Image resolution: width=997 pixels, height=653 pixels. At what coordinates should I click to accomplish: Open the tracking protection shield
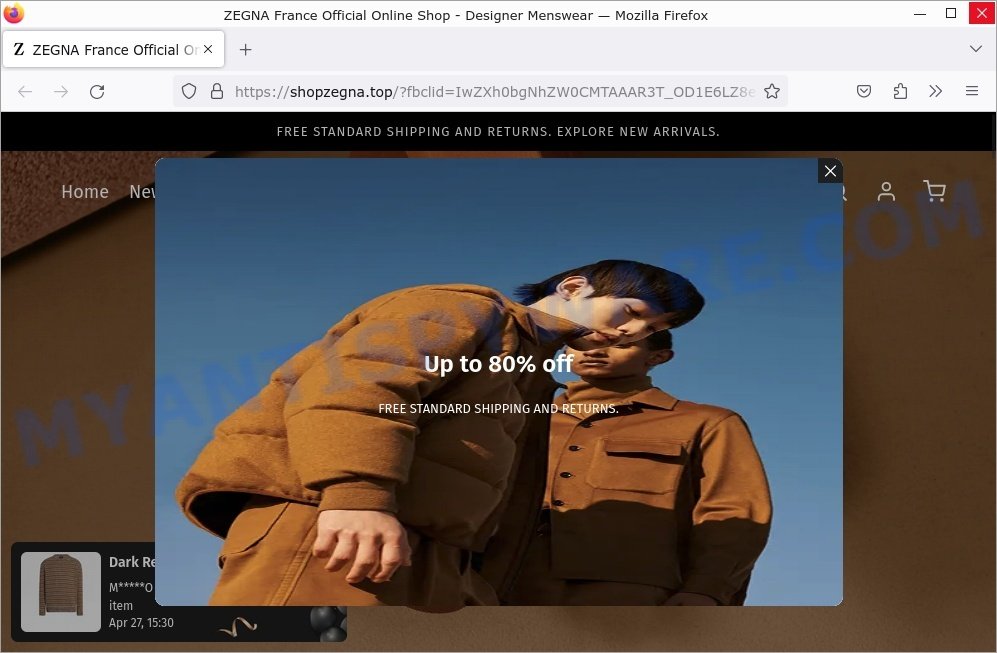coord(189,91)
